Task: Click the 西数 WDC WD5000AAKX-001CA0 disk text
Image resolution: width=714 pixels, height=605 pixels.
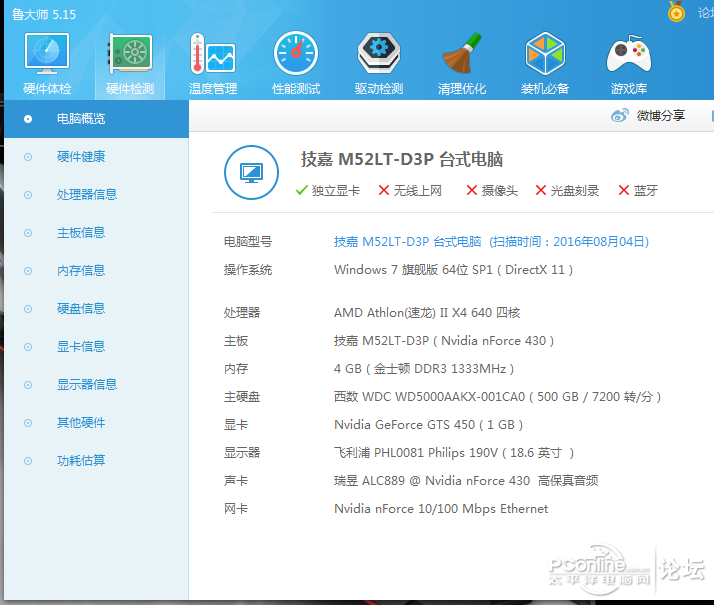Action: click(497, 397)
